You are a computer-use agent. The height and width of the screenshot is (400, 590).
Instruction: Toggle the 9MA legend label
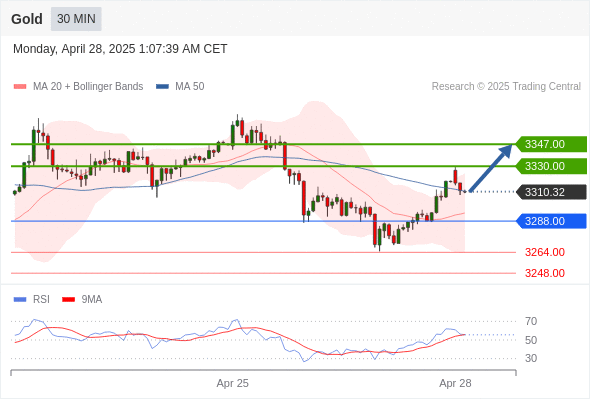(x=92, y=300)
